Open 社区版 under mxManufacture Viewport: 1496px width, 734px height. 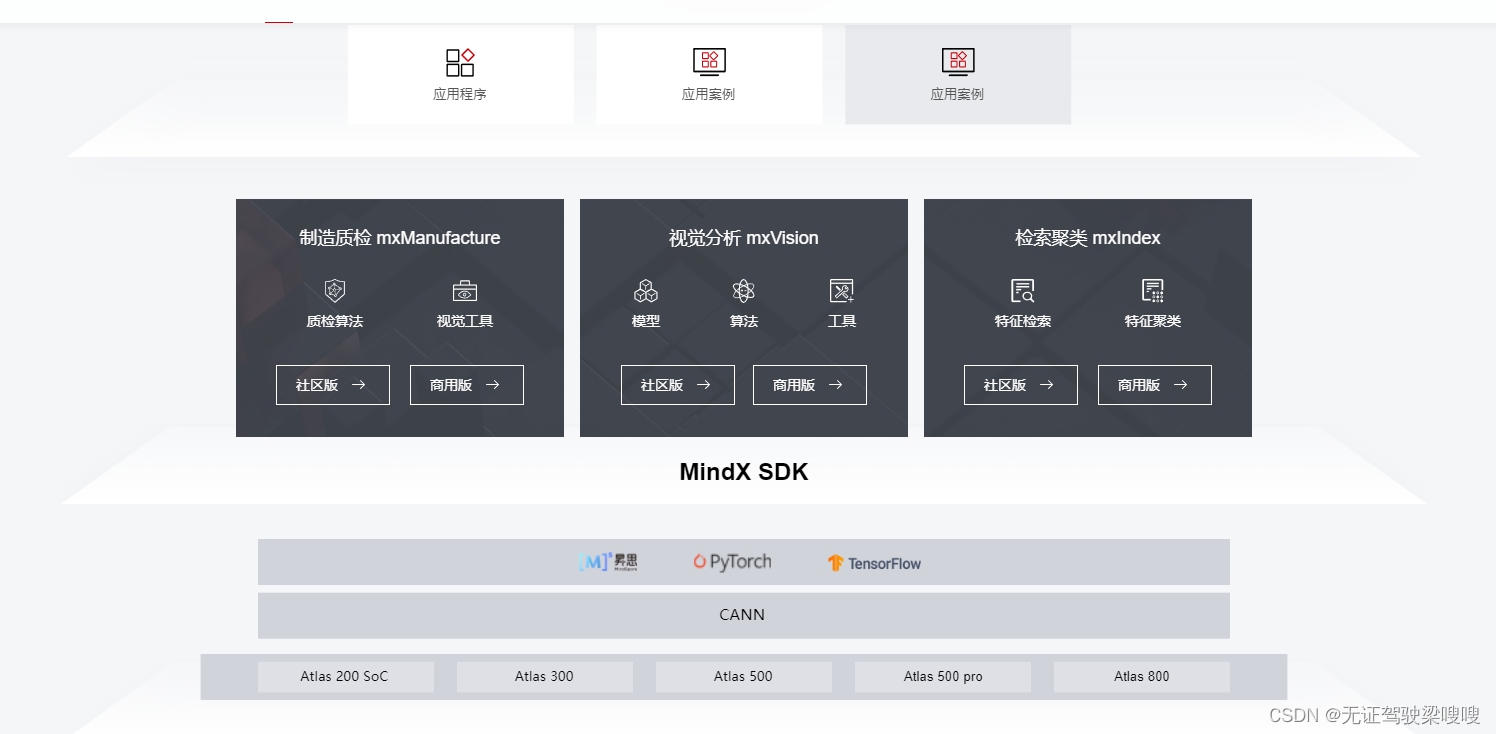point(333,385)
